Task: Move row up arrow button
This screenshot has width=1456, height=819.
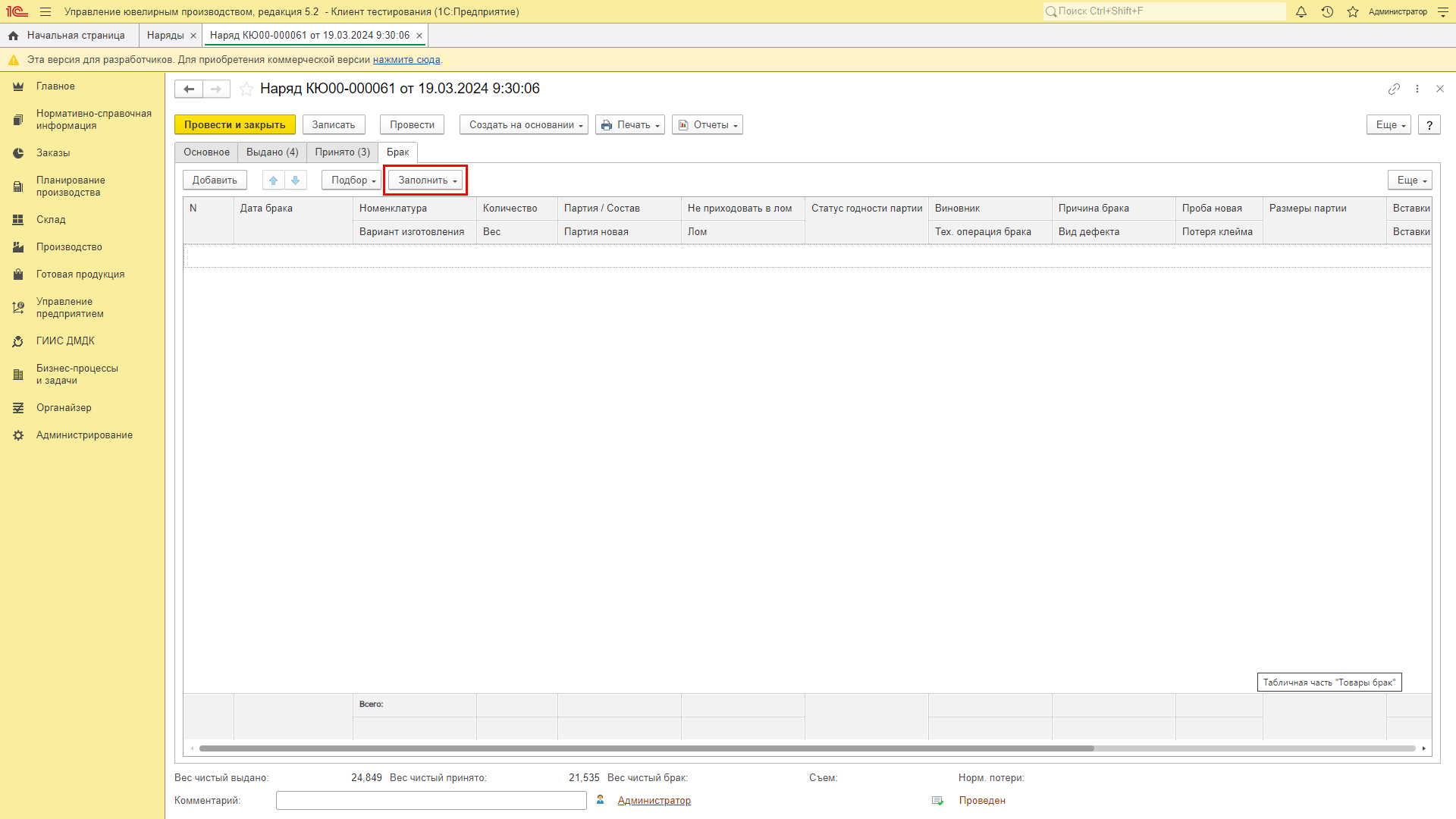Action: (x=274, y=180)
